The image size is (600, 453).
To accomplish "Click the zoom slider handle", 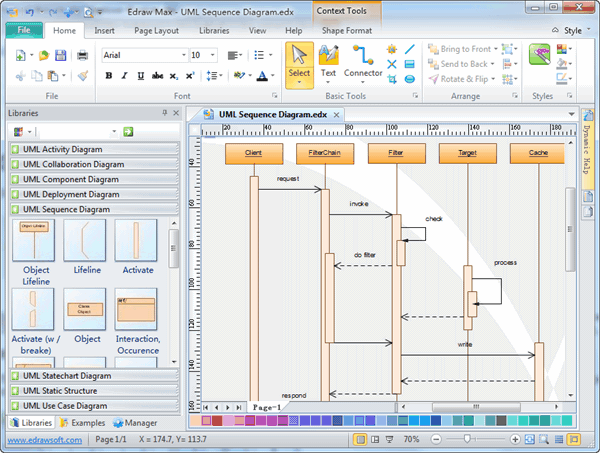I will pos(468,439).
